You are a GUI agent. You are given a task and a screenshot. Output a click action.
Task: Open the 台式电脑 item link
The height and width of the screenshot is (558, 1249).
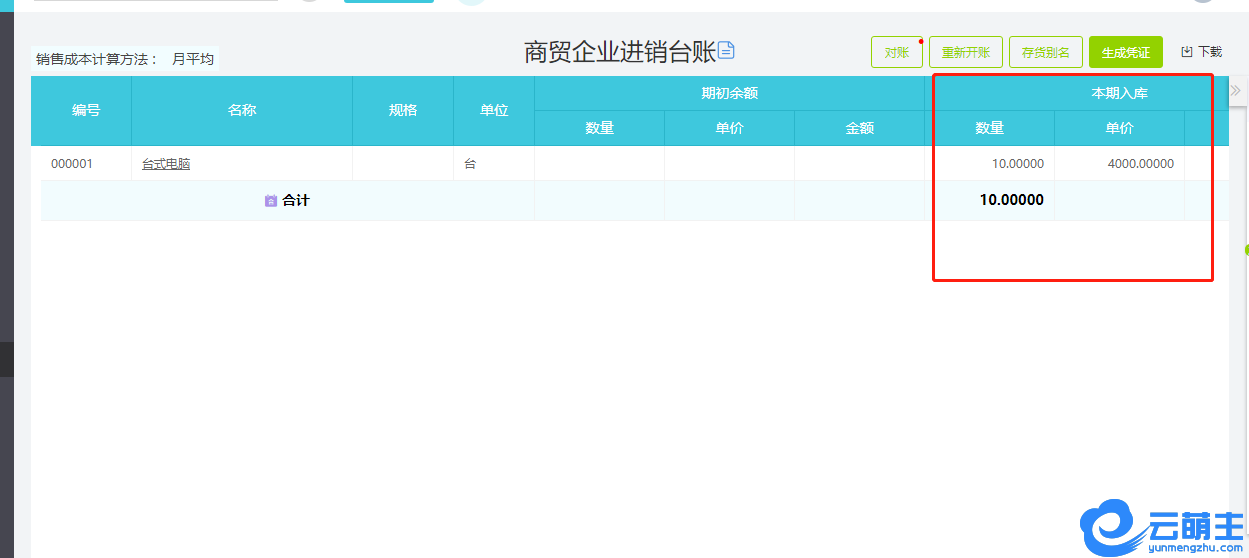[x=166, y=164]
